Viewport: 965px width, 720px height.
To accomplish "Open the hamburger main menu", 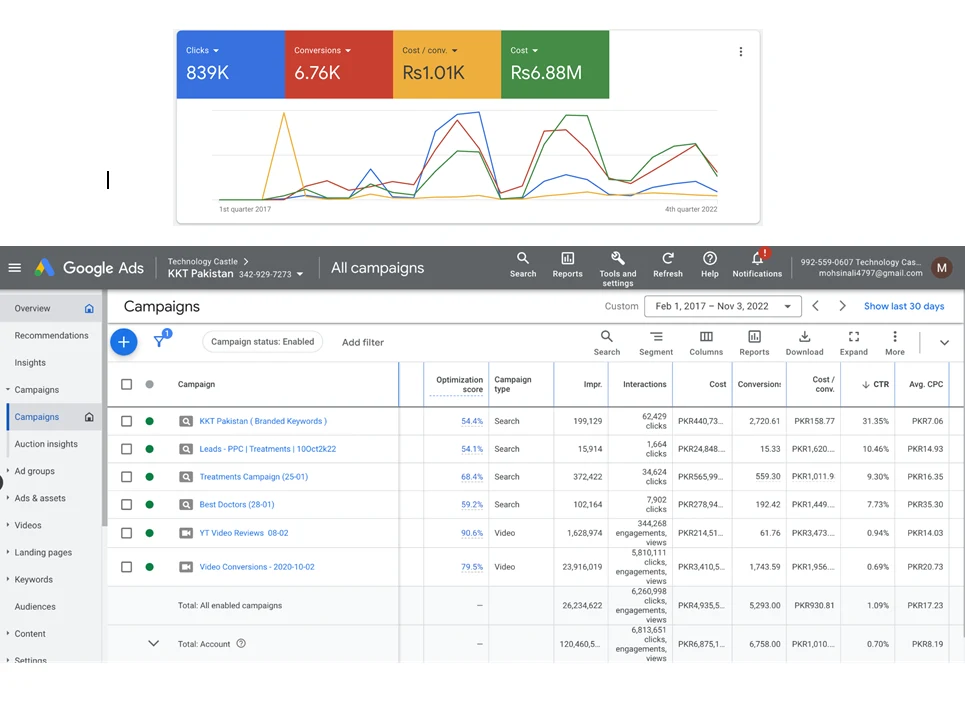I will point(14,268).
